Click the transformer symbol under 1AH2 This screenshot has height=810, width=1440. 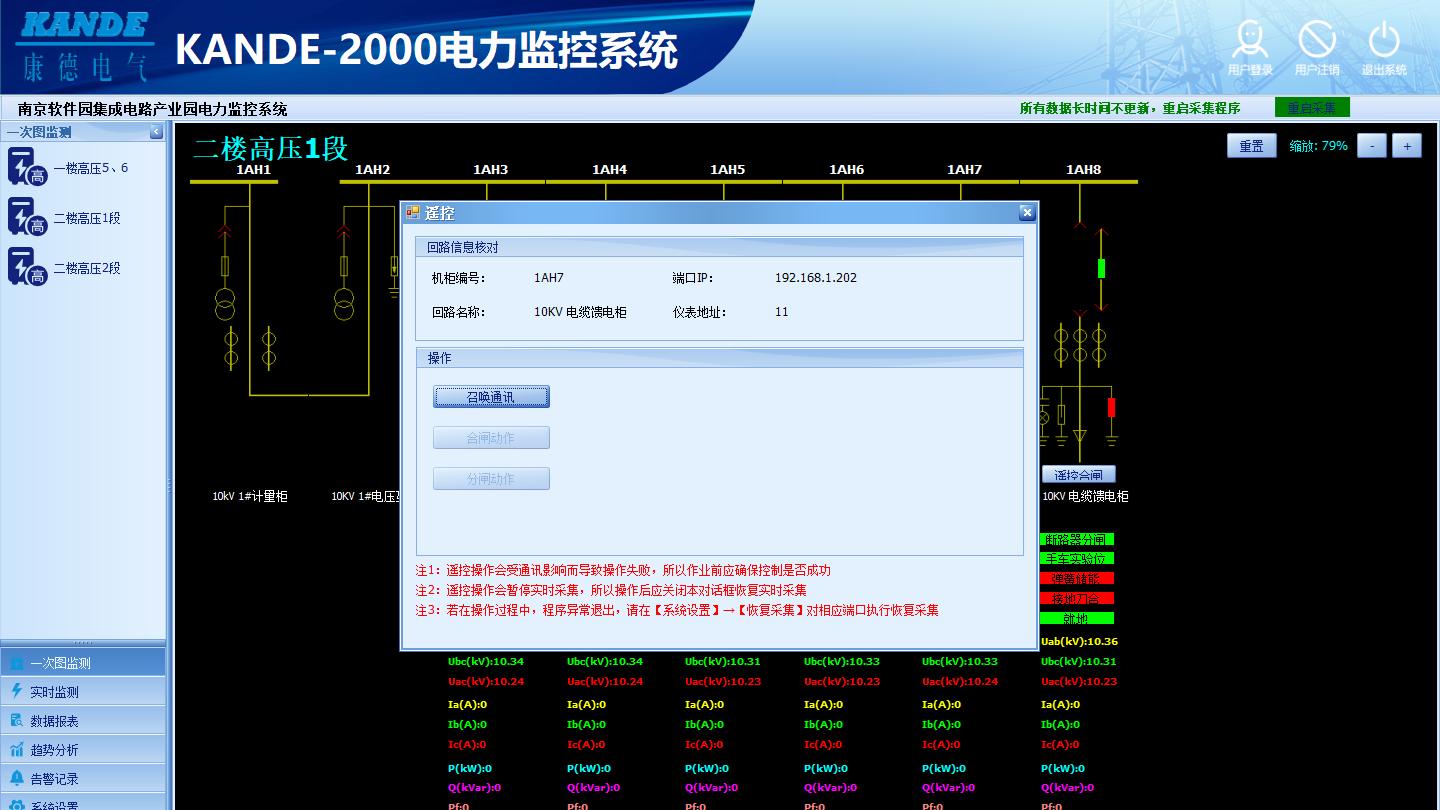[x=344, y=304]
